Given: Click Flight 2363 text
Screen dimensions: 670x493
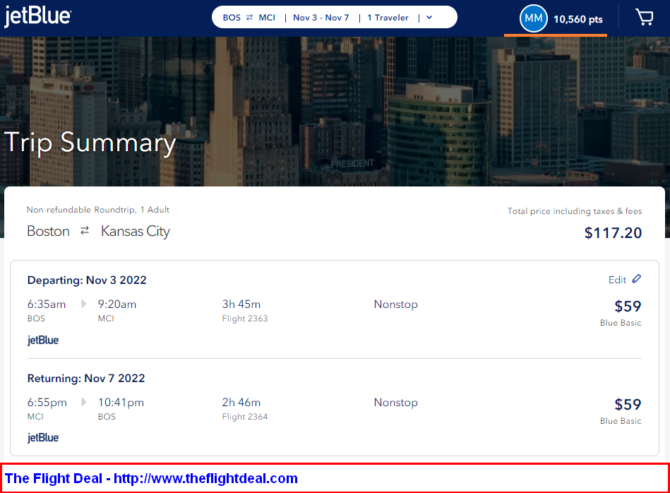Looking at the screenshot, I should pos(245,319).
